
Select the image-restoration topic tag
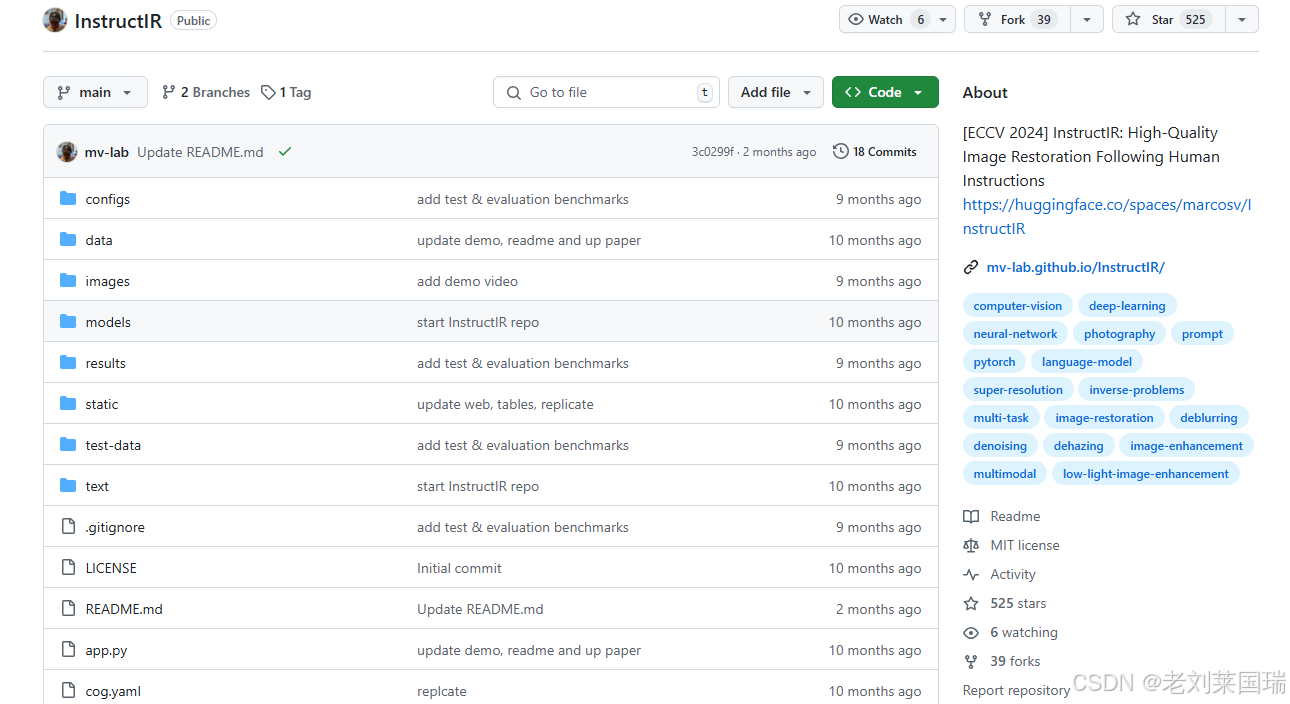1104,418
